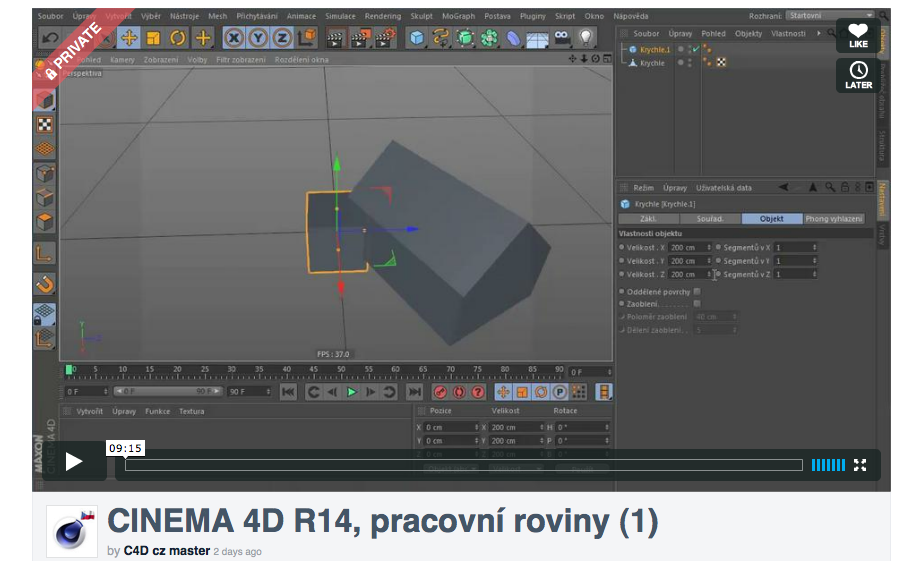Click the blue deformer icon
Screen dimensions: 921x561
[x=513, y=38]
